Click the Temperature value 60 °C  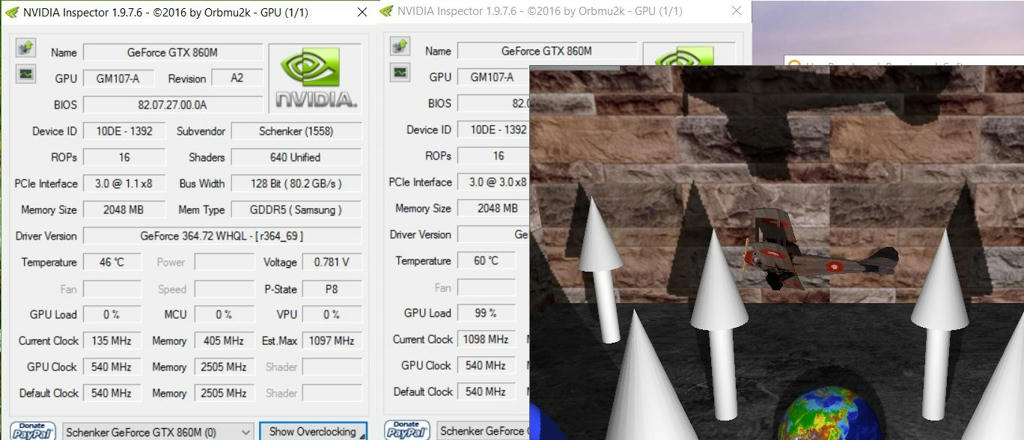pos(486,260)
